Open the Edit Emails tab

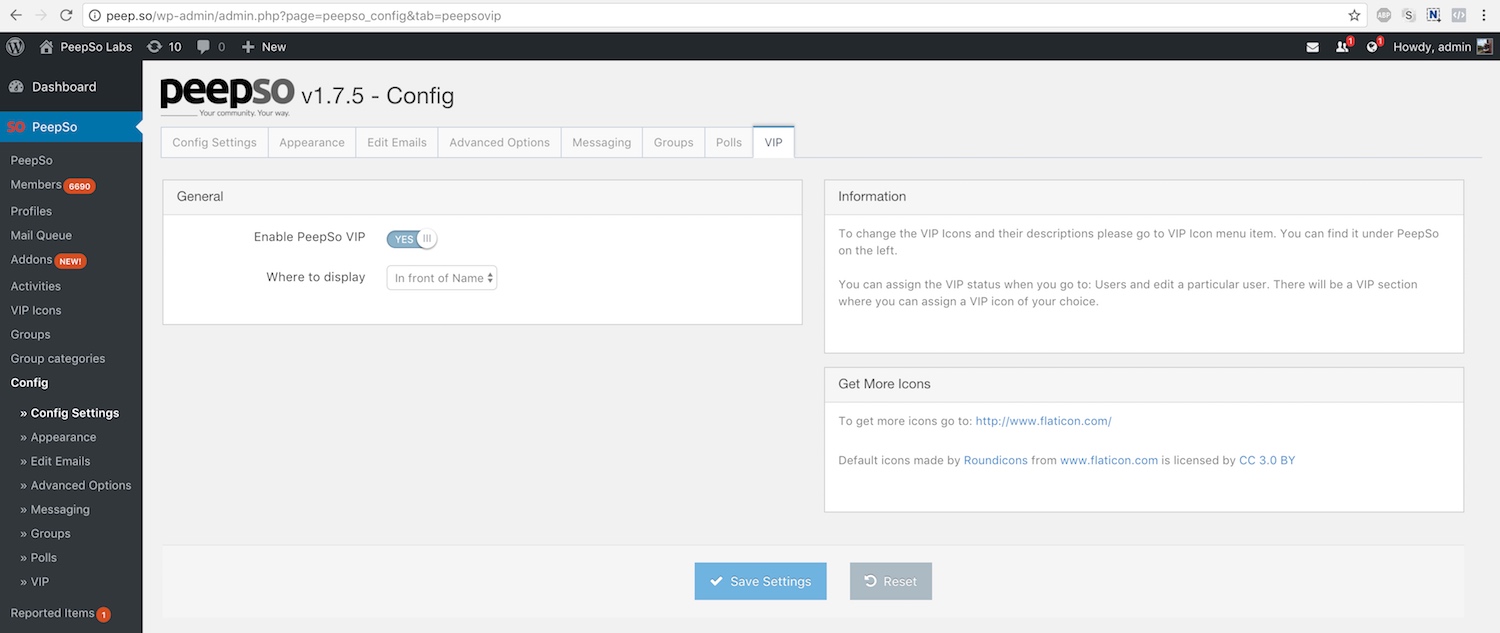[397, 143]
